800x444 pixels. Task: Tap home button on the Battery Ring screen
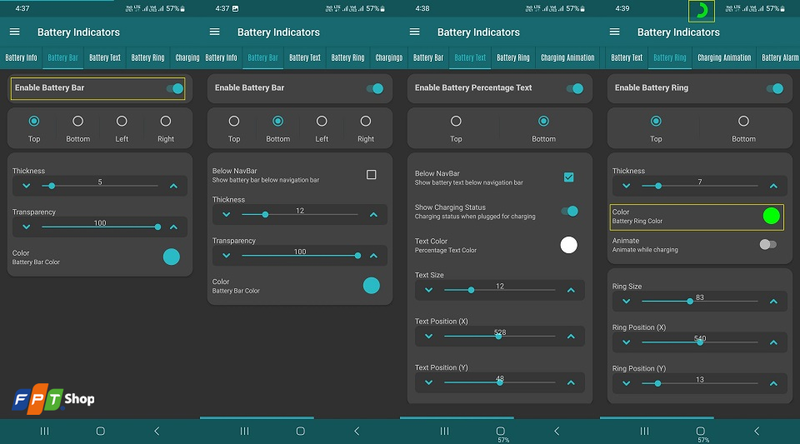point(701,431)
